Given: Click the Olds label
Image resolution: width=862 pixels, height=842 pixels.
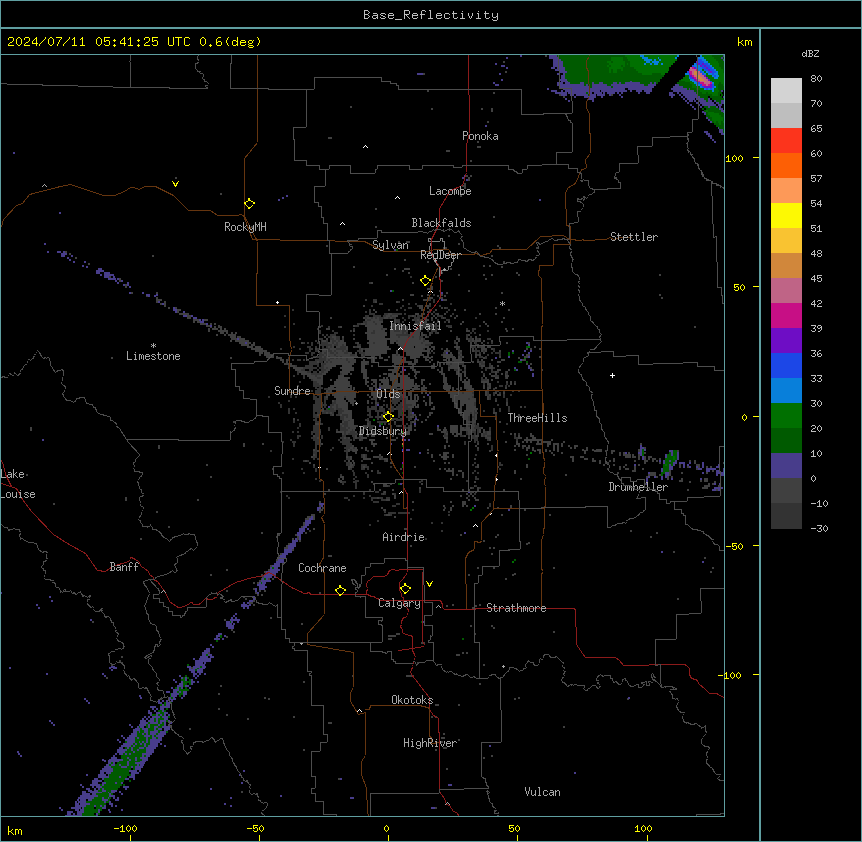Looking at the screenshot, I should [x=388, y=394].
